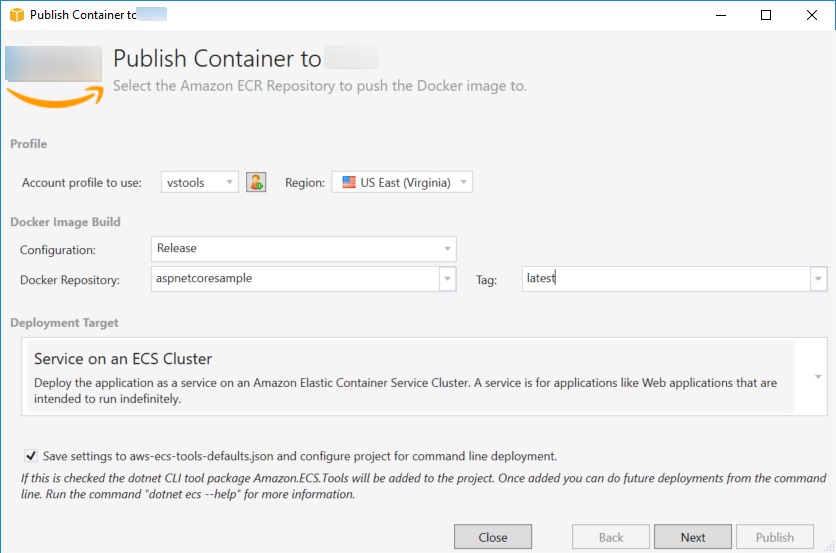Click into the aspnetcoresample repository field
Viewport: 836px width, 553px height.
point(294,279)
